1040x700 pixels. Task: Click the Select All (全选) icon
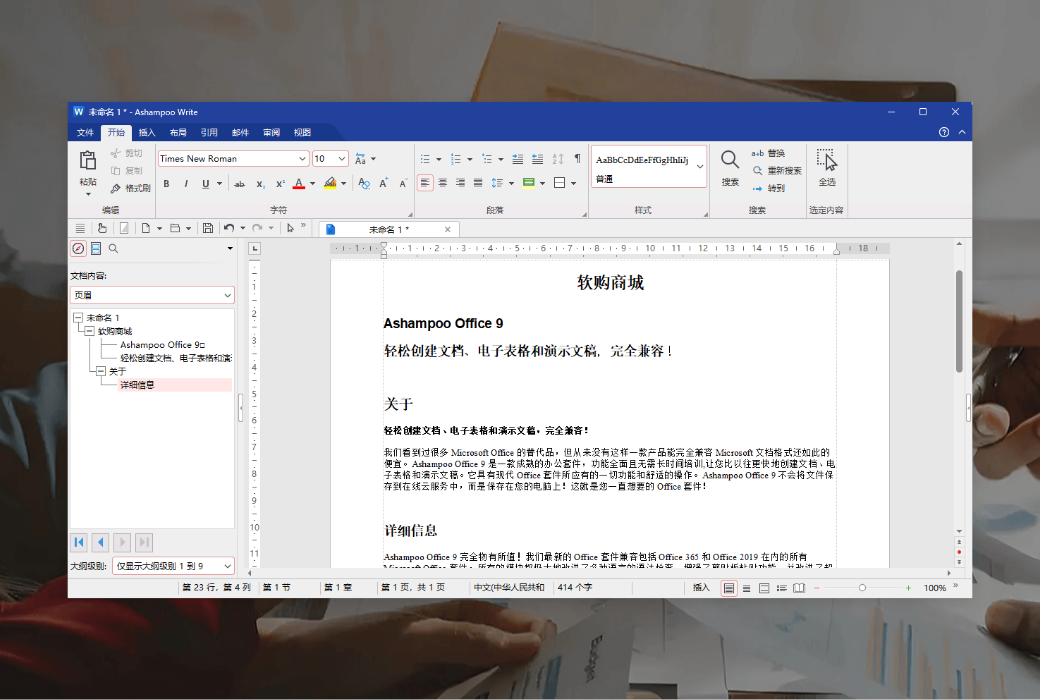[x=826, y=160]
